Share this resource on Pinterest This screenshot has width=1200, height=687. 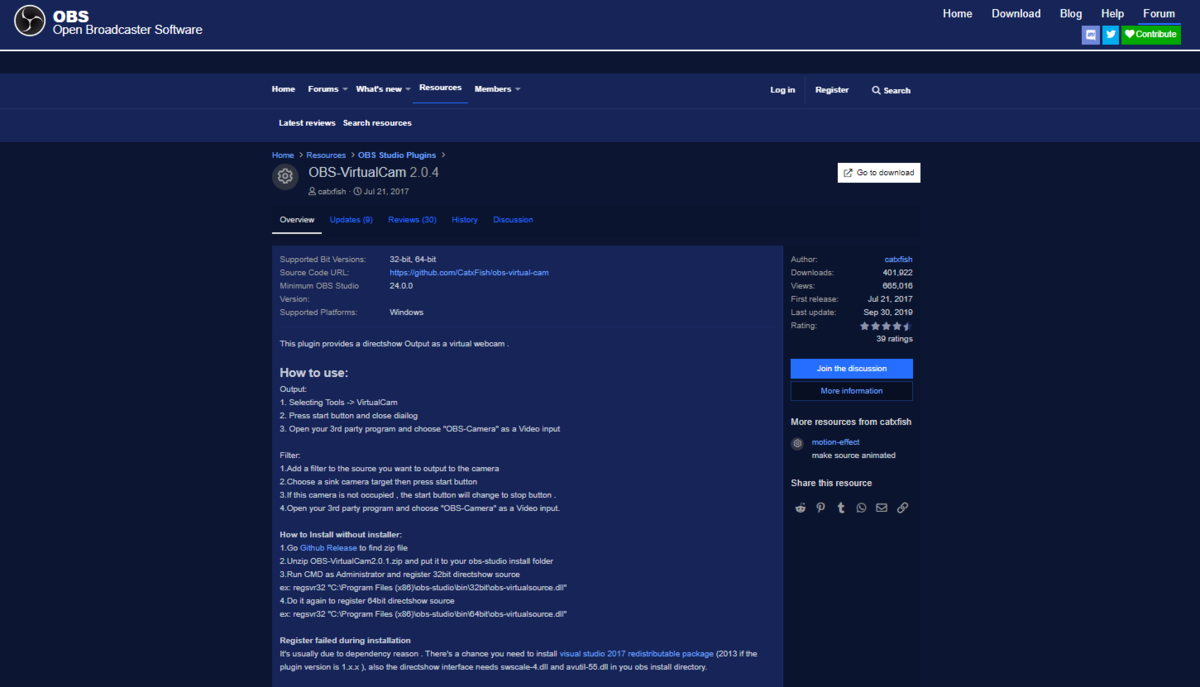(820, 508)
